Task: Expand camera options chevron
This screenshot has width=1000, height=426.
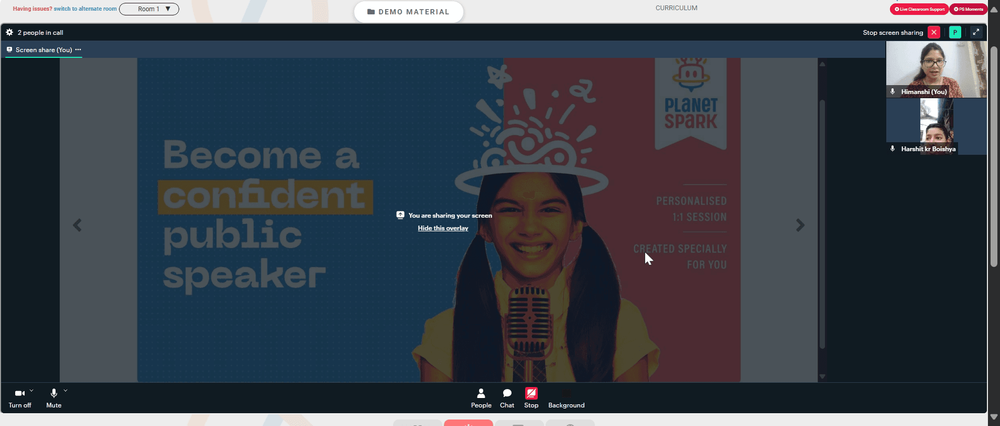Action: tap(31, 390)
